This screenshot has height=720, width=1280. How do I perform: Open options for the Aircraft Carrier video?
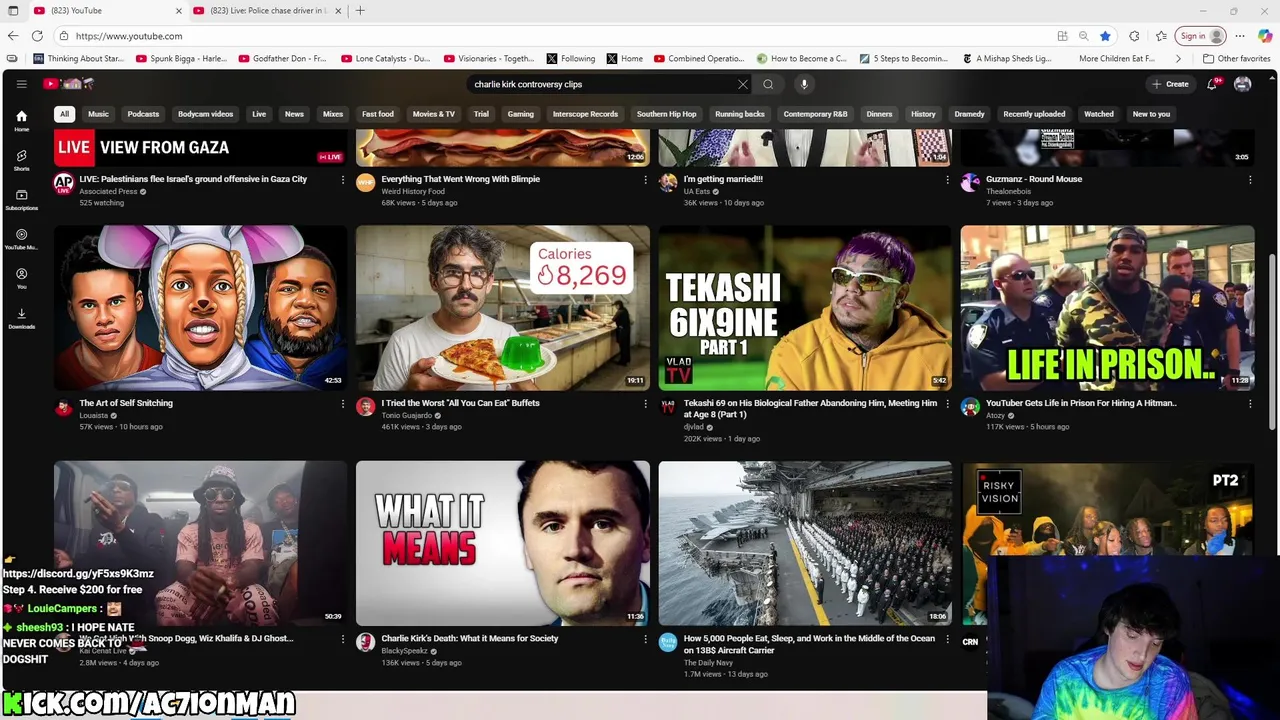[x=947, y=639]
